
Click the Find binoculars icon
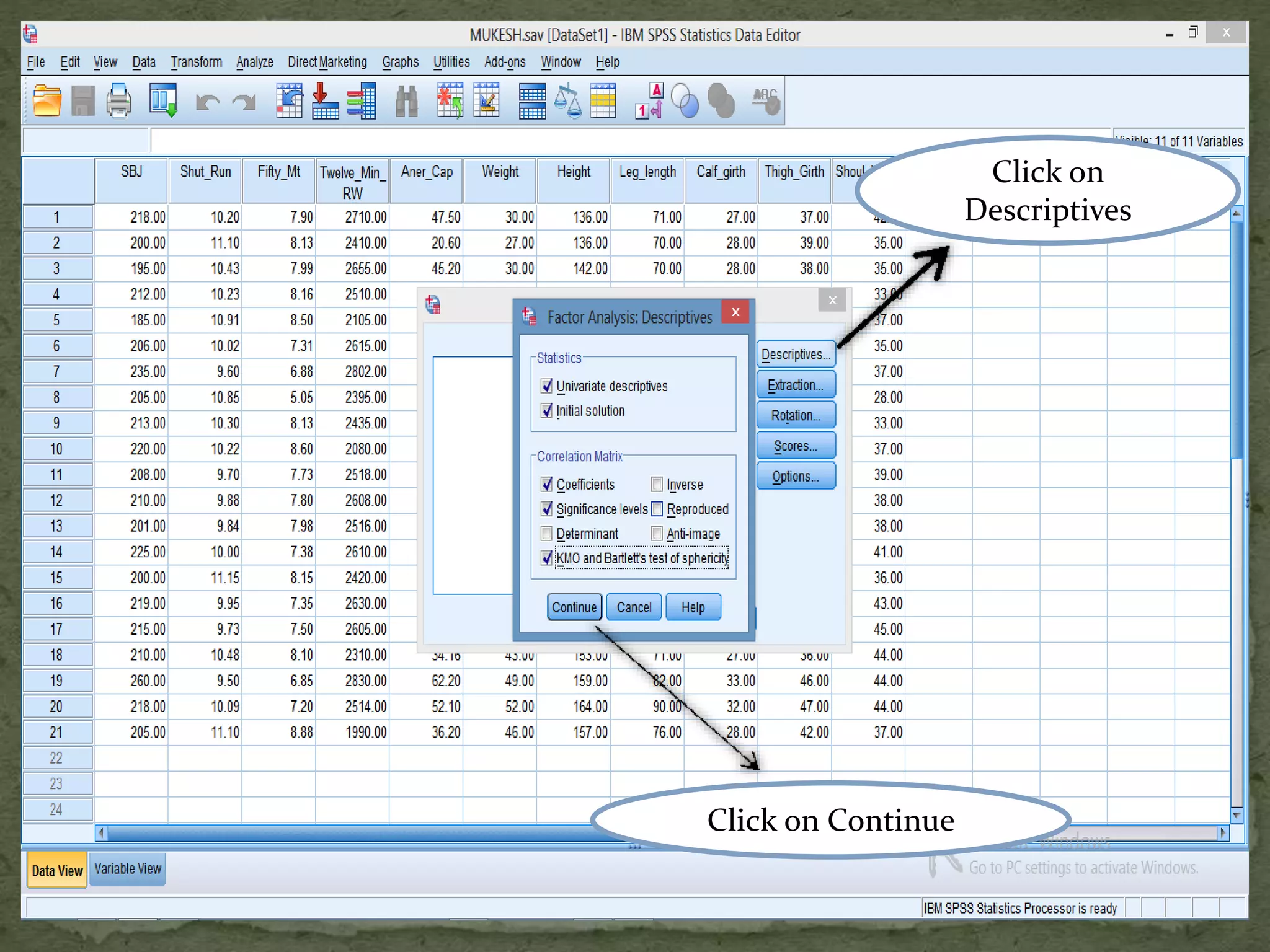pyautogui.click(x=407, y=101)
